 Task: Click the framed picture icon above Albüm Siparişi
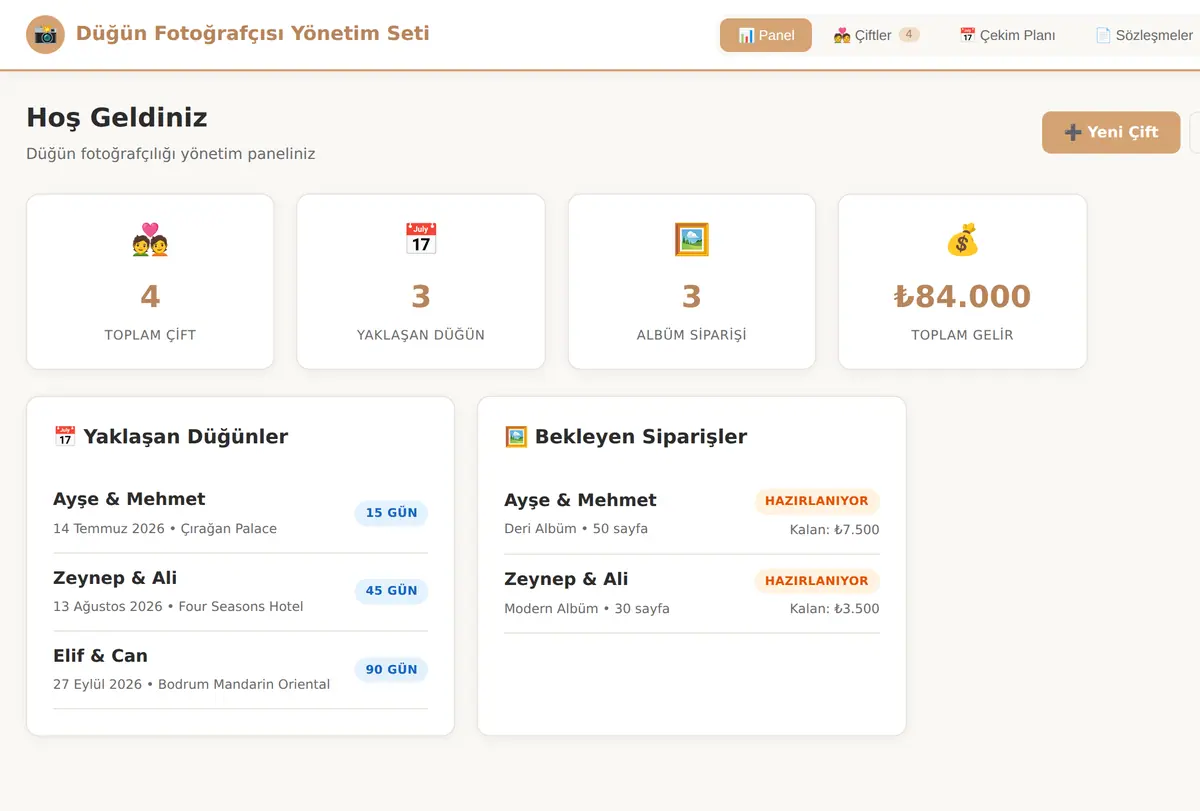(x=692, y=240)
